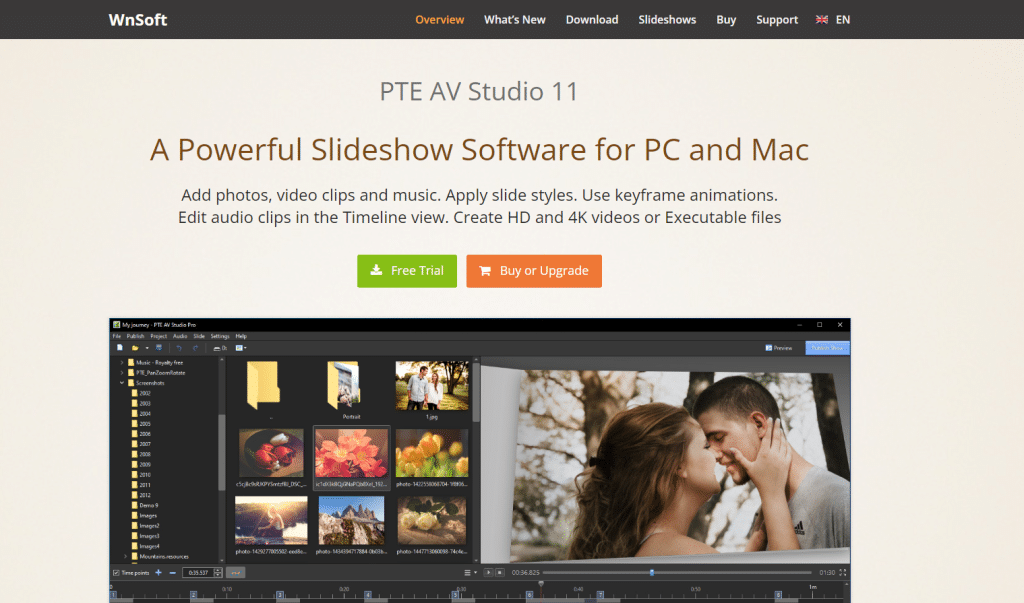Create a new project in PTE AV Studio
Viewport: 1024px width, 603px height.
120,348
